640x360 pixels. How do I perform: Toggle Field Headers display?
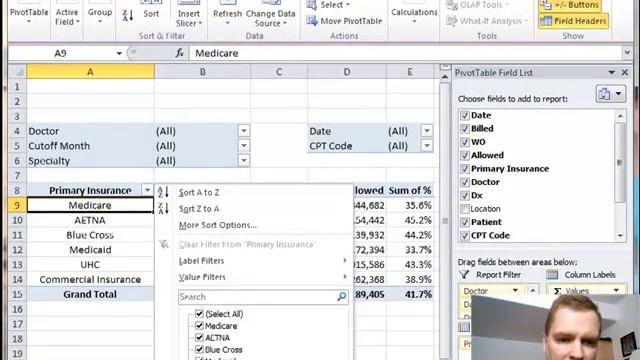(x=573, y=21)
